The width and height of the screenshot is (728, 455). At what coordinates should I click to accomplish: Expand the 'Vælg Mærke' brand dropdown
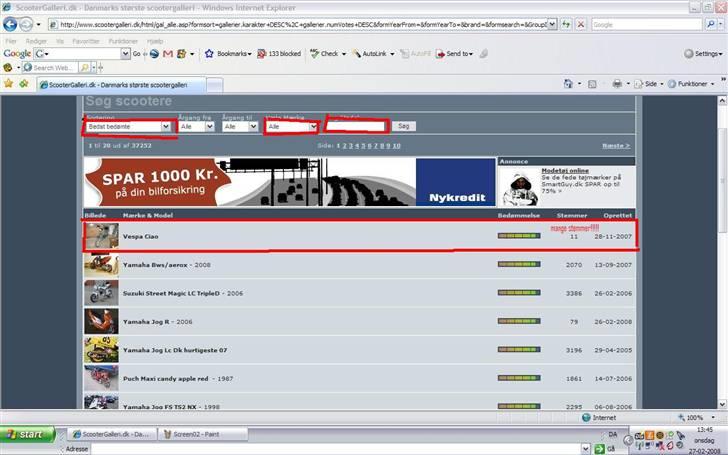pyautogui.click(x=291, y=127)
